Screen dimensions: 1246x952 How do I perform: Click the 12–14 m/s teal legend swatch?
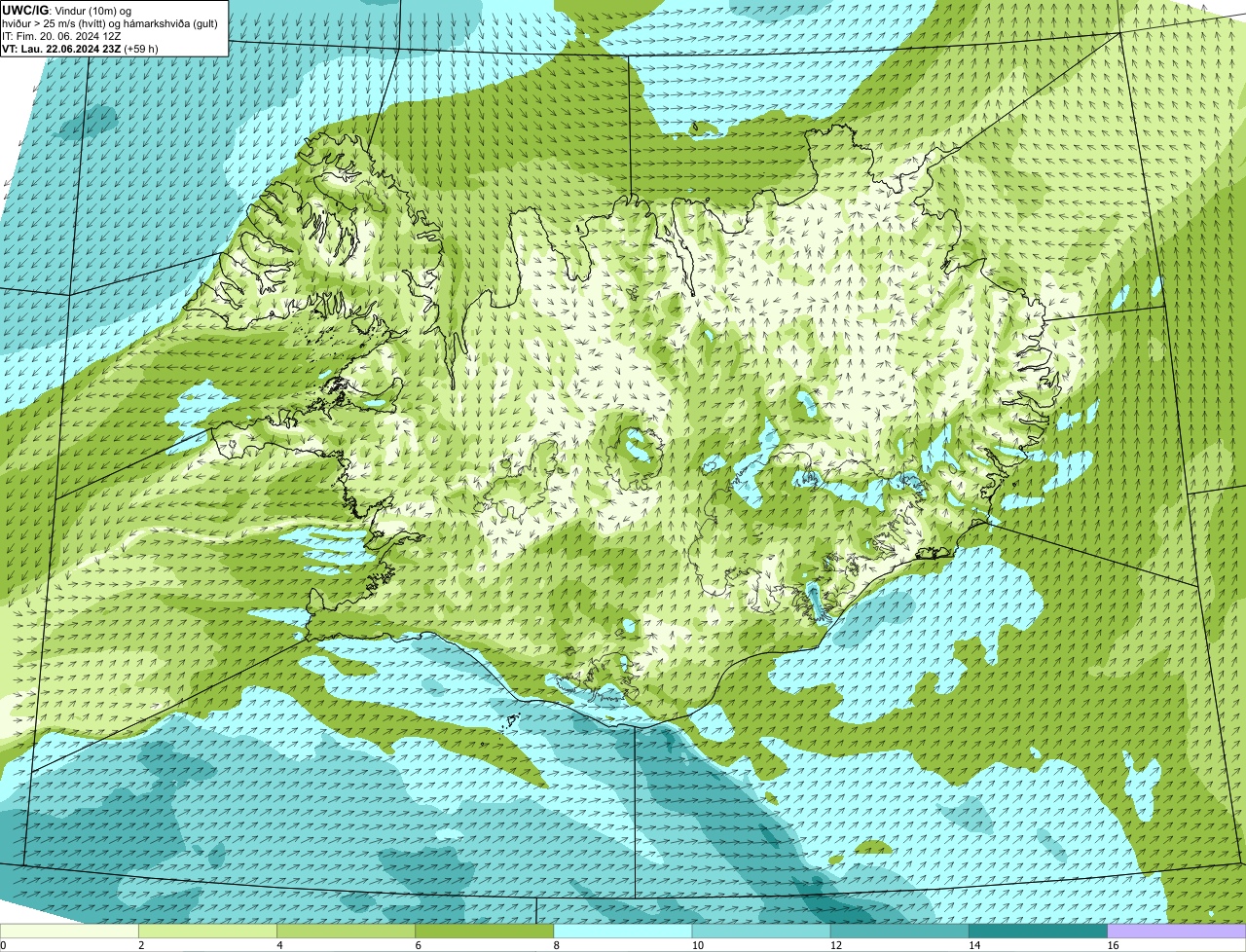click(899, 932)
